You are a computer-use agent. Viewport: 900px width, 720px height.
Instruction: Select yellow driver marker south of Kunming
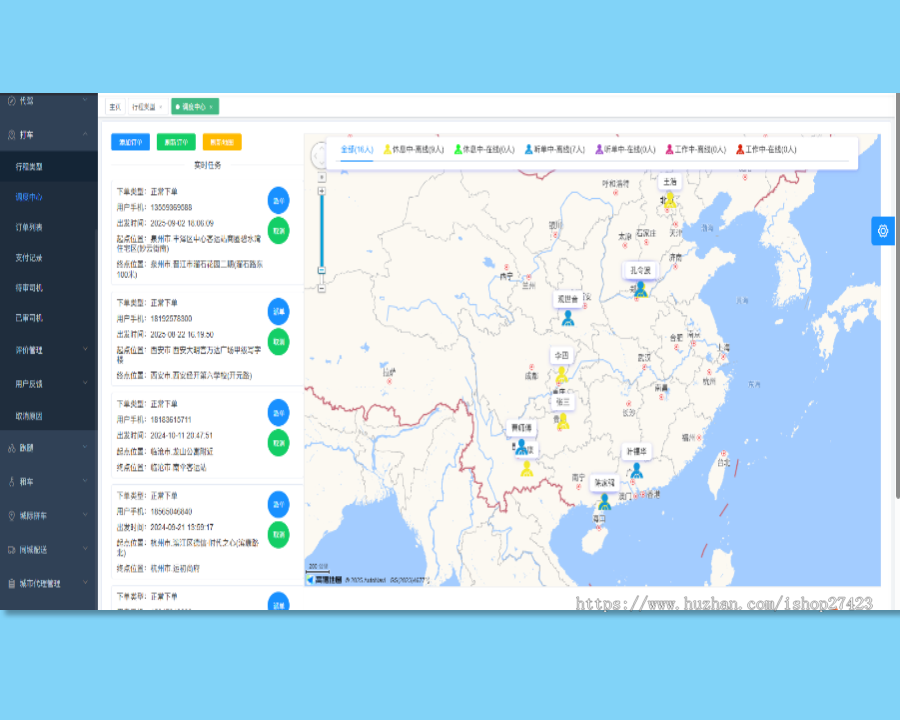[527, 469]
